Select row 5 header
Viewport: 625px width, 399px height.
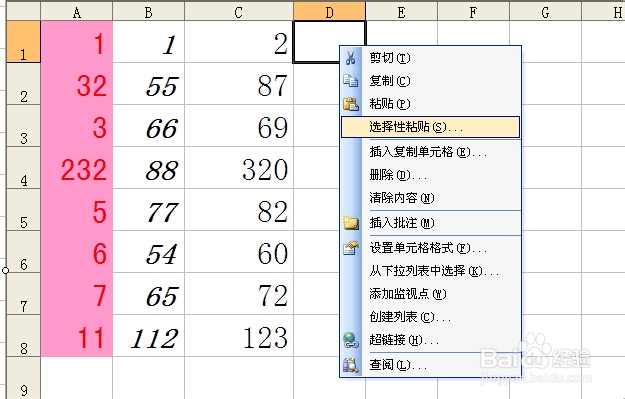[24, 210]
